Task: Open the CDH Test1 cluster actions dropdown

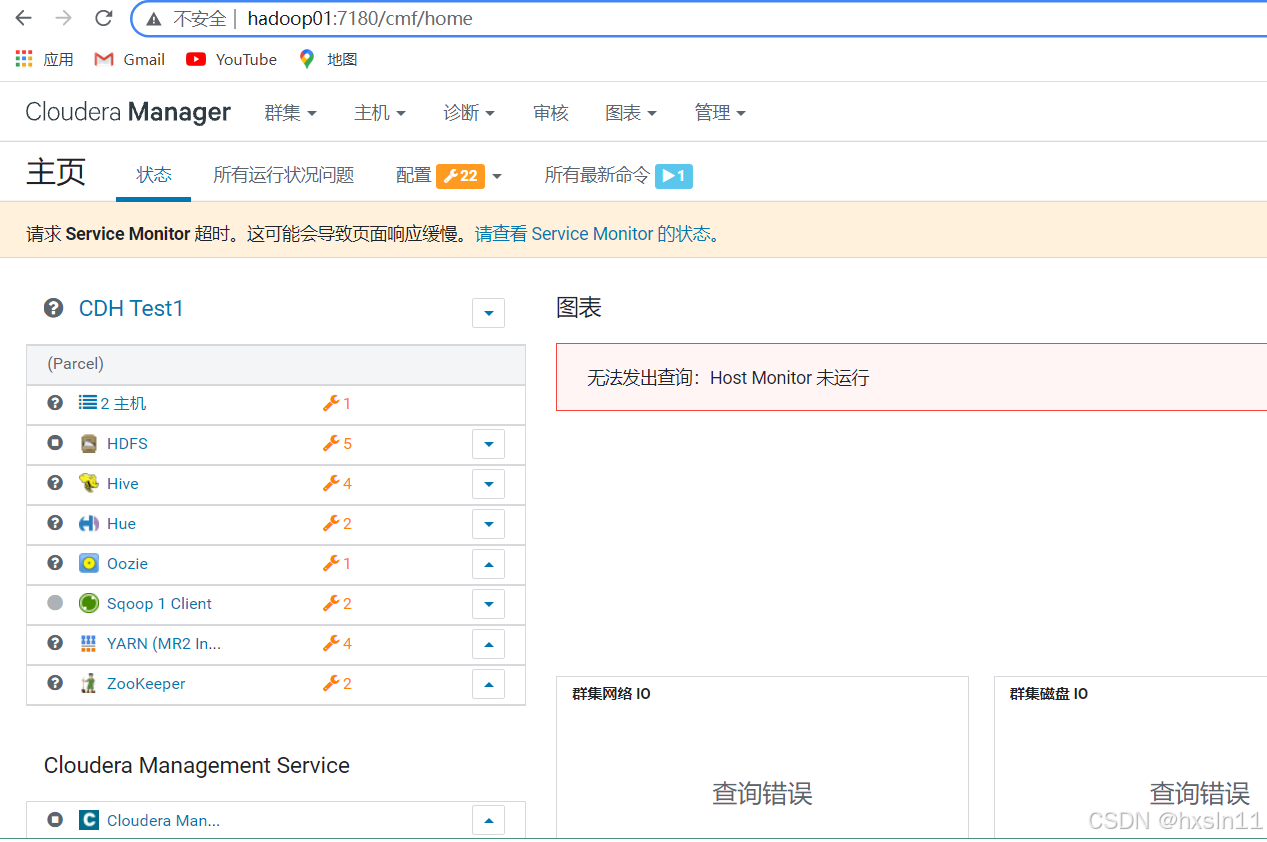Action: [488, 313]
